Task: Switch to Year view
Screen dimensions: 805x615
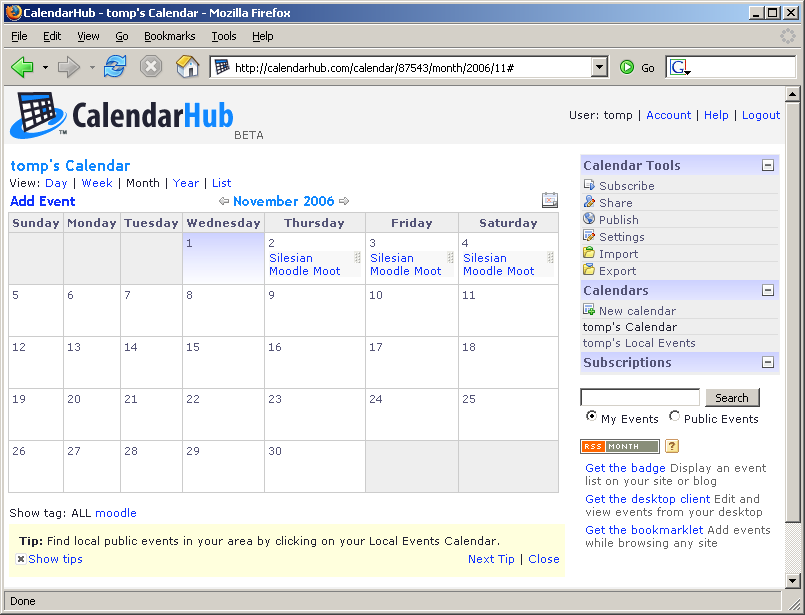Action: 186,183
